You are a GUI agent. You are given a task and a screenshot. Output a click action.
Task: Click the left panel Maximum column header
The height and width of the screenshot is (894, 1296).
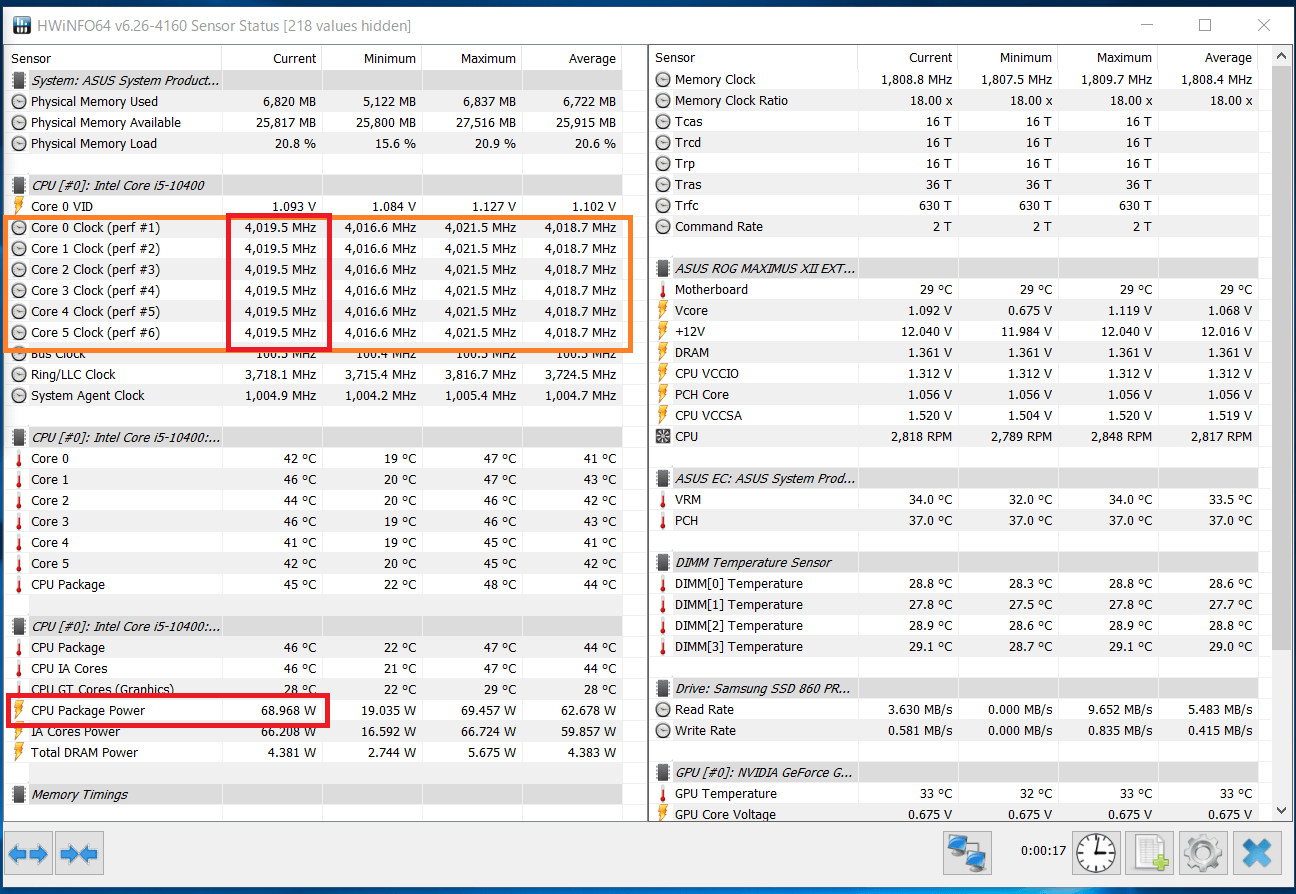point(472,58)
